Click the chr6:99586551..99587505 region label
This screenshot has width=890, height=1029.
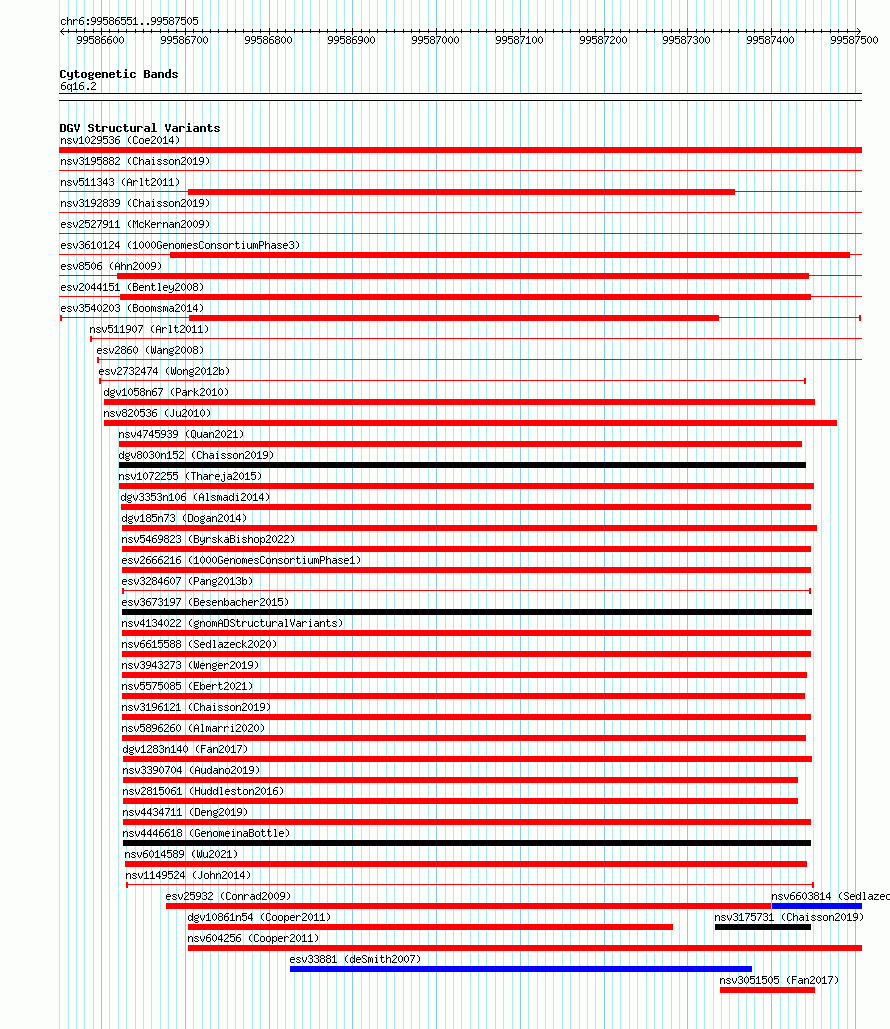coord(129,21)
